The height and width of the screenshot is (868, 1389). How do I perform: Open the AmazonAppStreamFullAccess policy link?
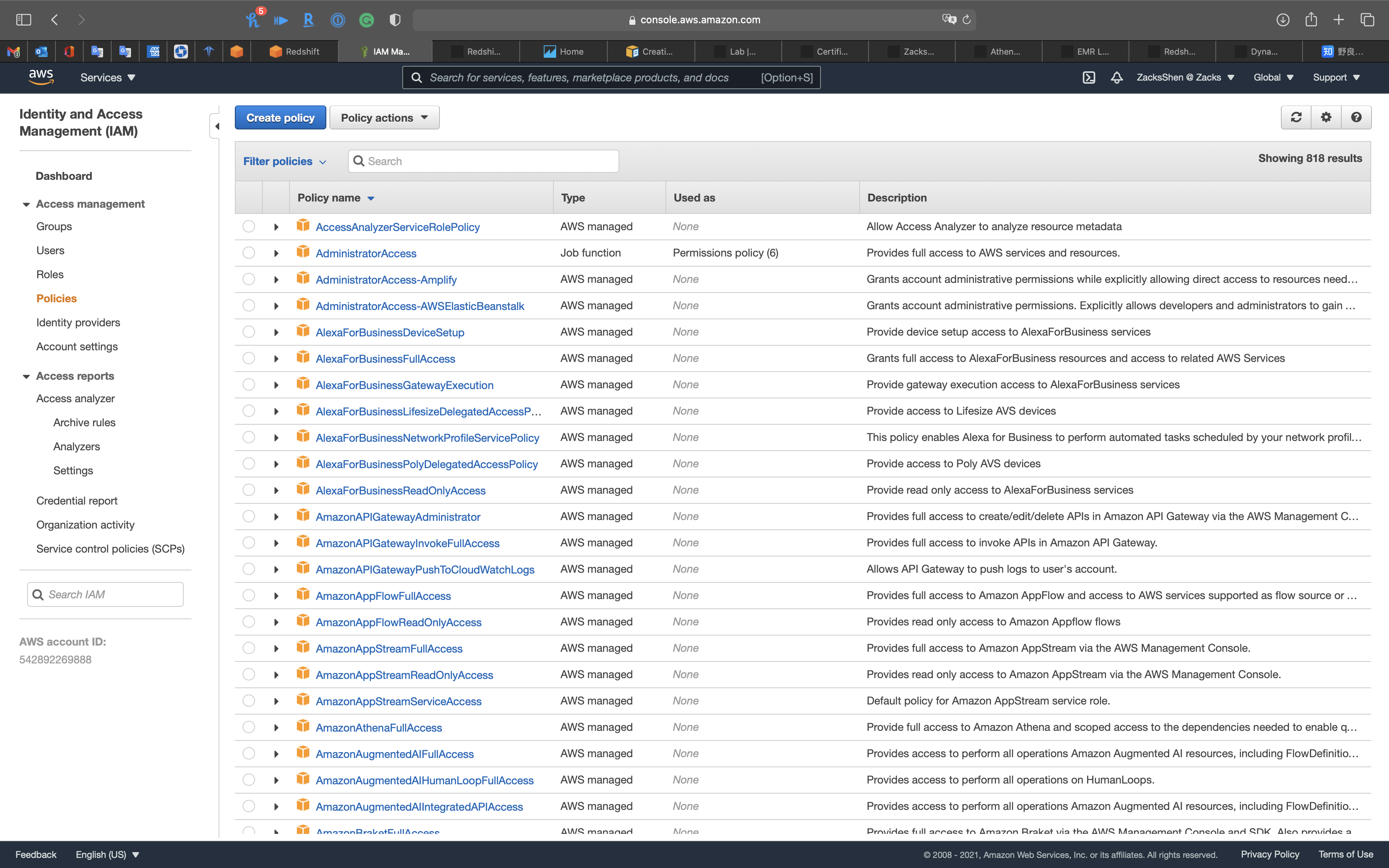389,649
